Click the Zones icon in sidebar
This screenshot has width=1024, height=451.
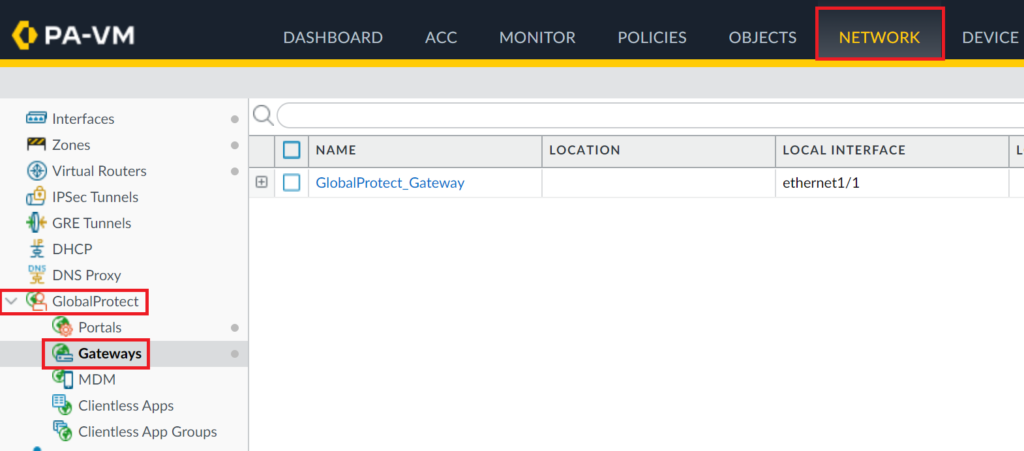36,145
